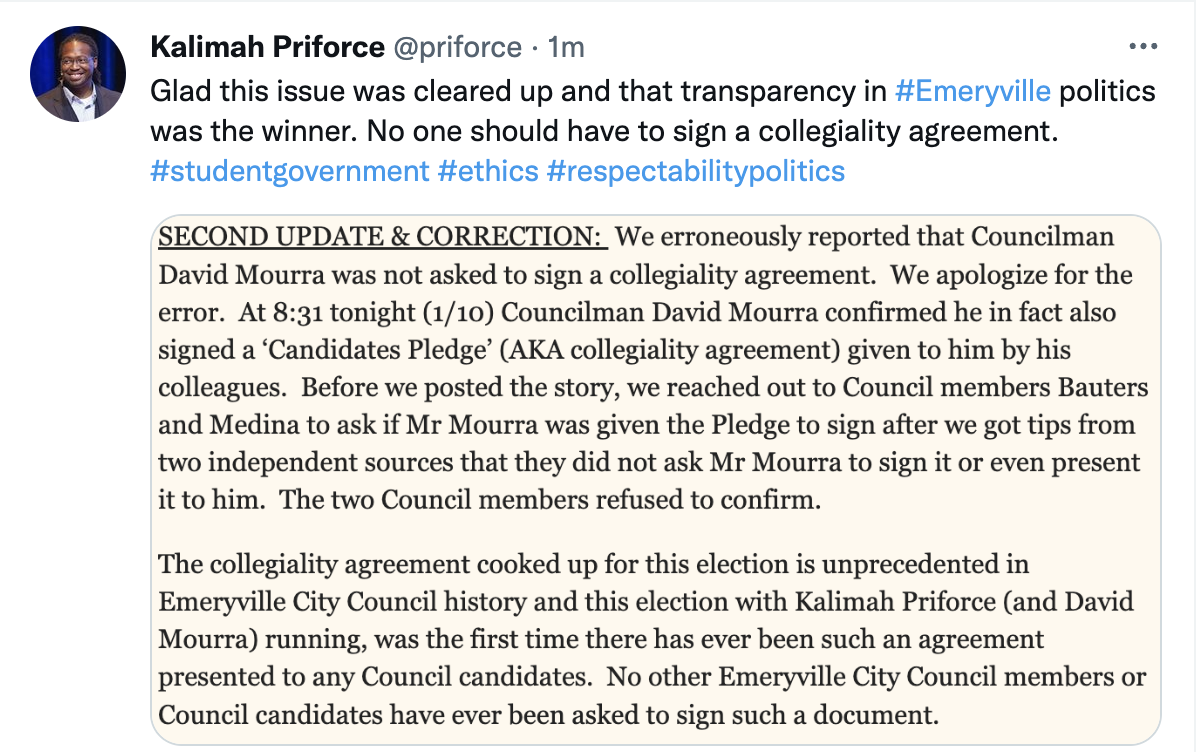The image size is (1196, 752).
Task: Follow the #Emeryville hashtag
Action: point(972,91)
